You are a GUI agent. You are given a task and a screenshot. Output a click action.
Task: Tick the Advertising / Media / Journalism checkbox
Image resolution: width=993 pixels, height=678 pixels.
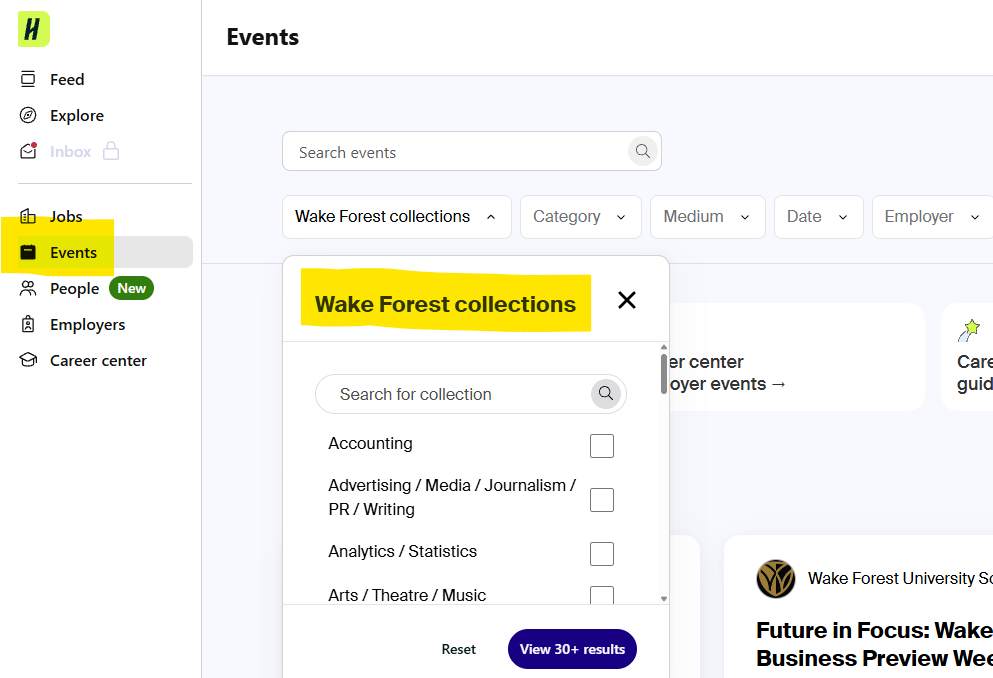click(601, 499)
